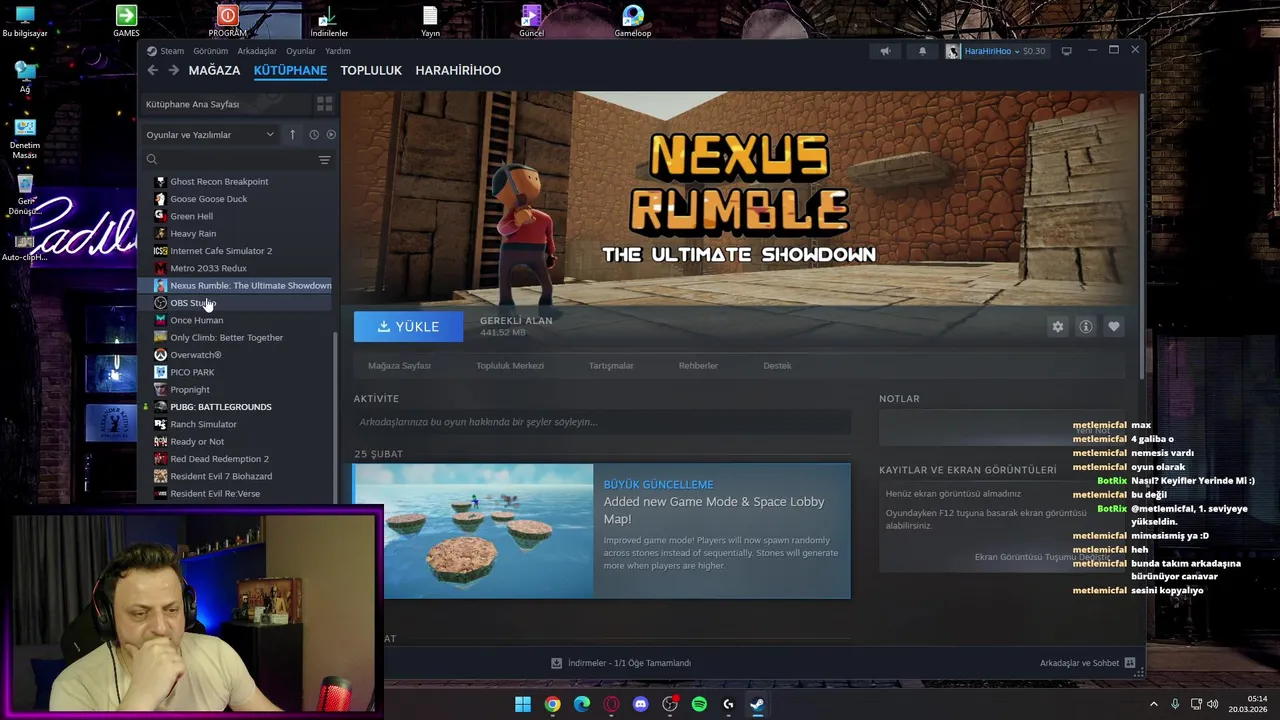Open Gameloop desktop shortcut
The width and height of the screenshot is (1280, 720).
tap(633, 21)
